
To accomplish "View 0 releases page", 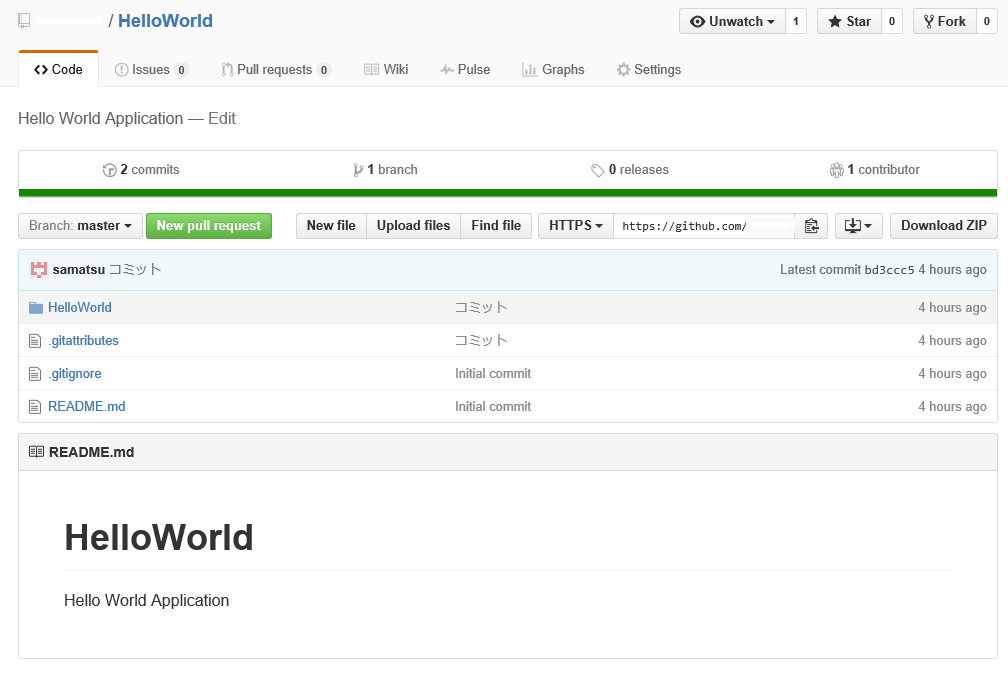I will 630,170.
